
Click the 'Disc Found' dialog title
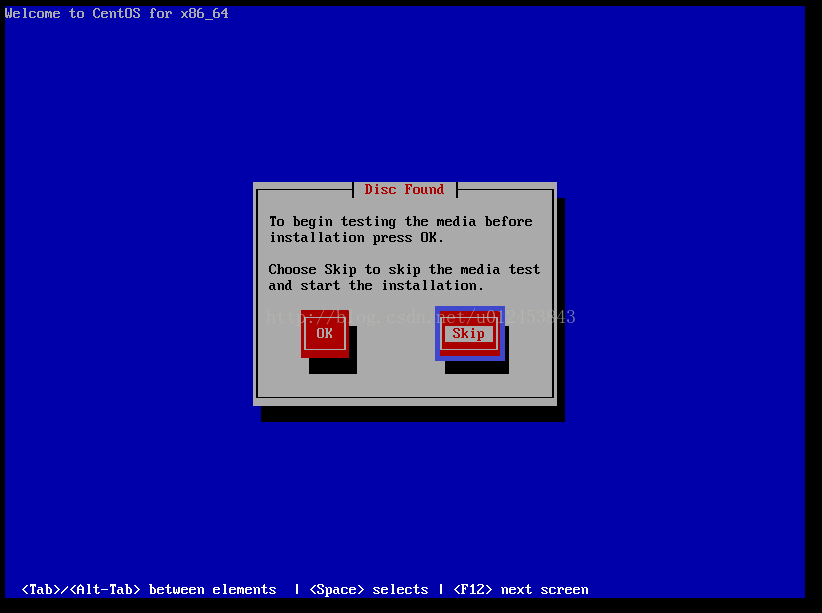tap(404, 189)
